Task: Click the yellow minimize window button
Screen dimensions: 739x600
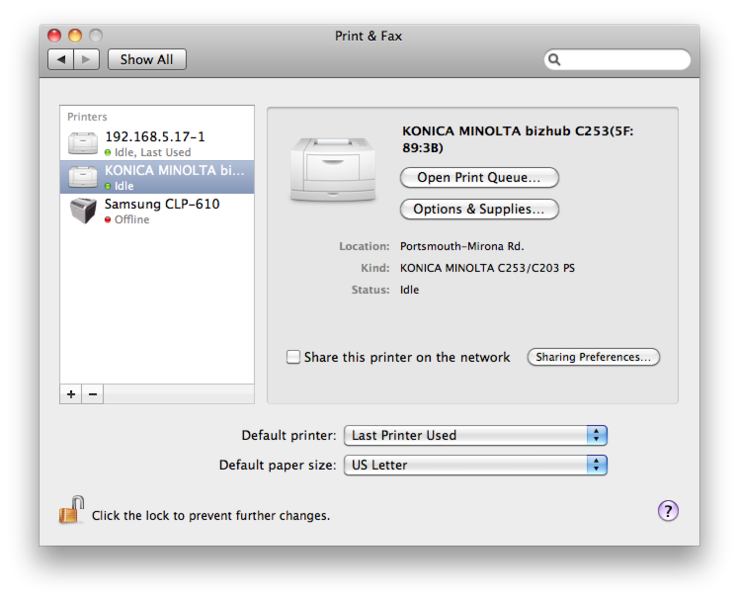Action: [75, 35]
